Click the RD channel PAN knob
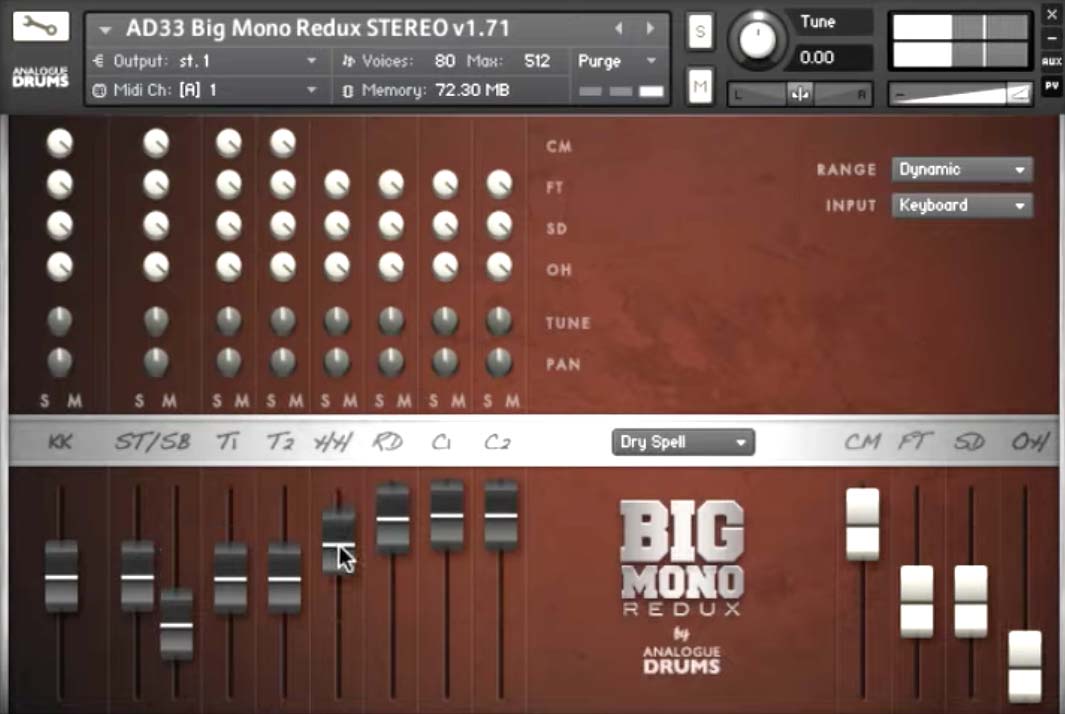The image size is (1065, 714). point(391,362)
